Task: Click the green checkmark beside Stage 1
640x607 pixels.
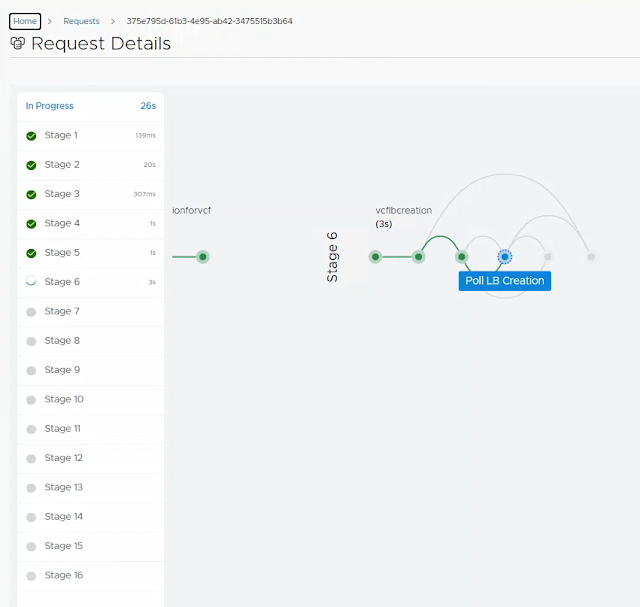Action: (31, 136)
